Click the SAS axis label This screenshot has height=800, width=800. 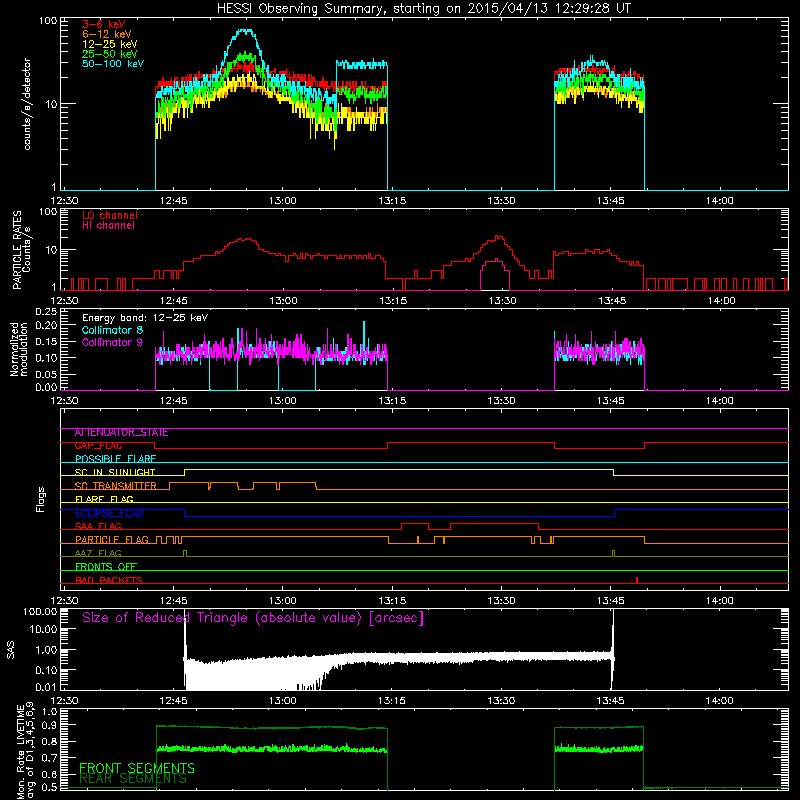pyautogui.click(x=11, y=650)
